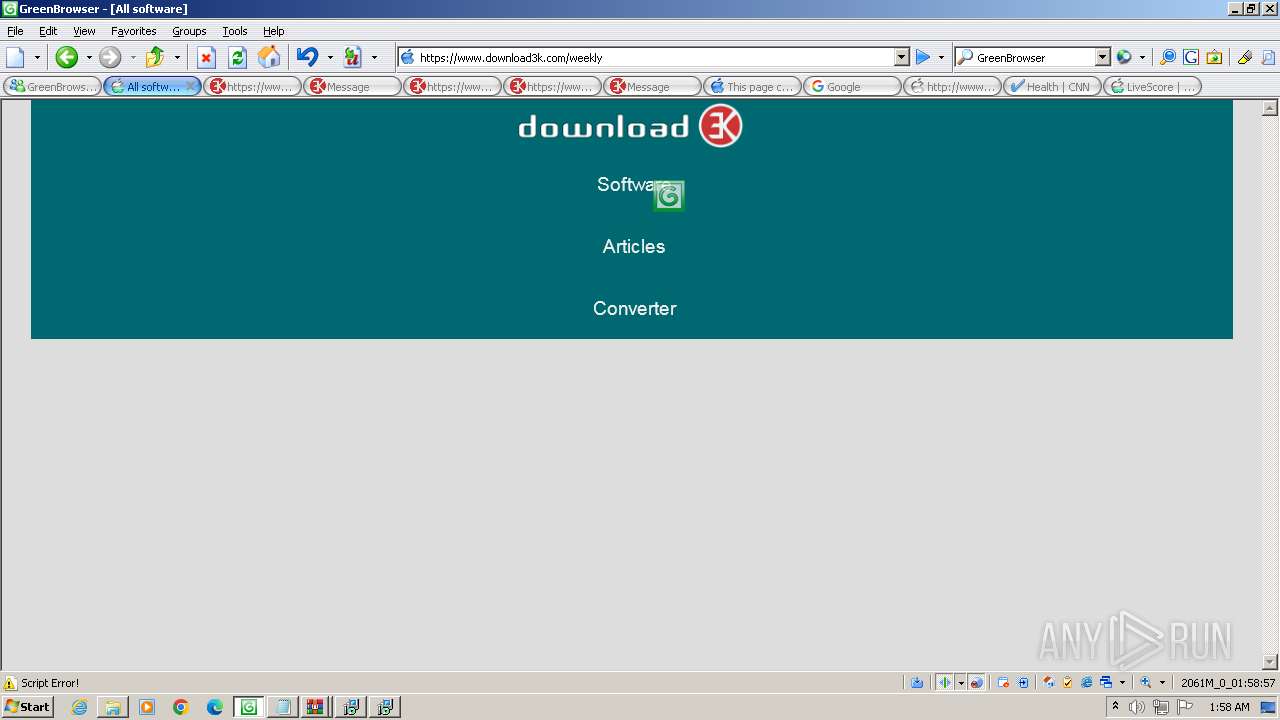Click the magnifier search icon in search toolbar
Screen dimensions: 1280x720
pos(1167,57)
